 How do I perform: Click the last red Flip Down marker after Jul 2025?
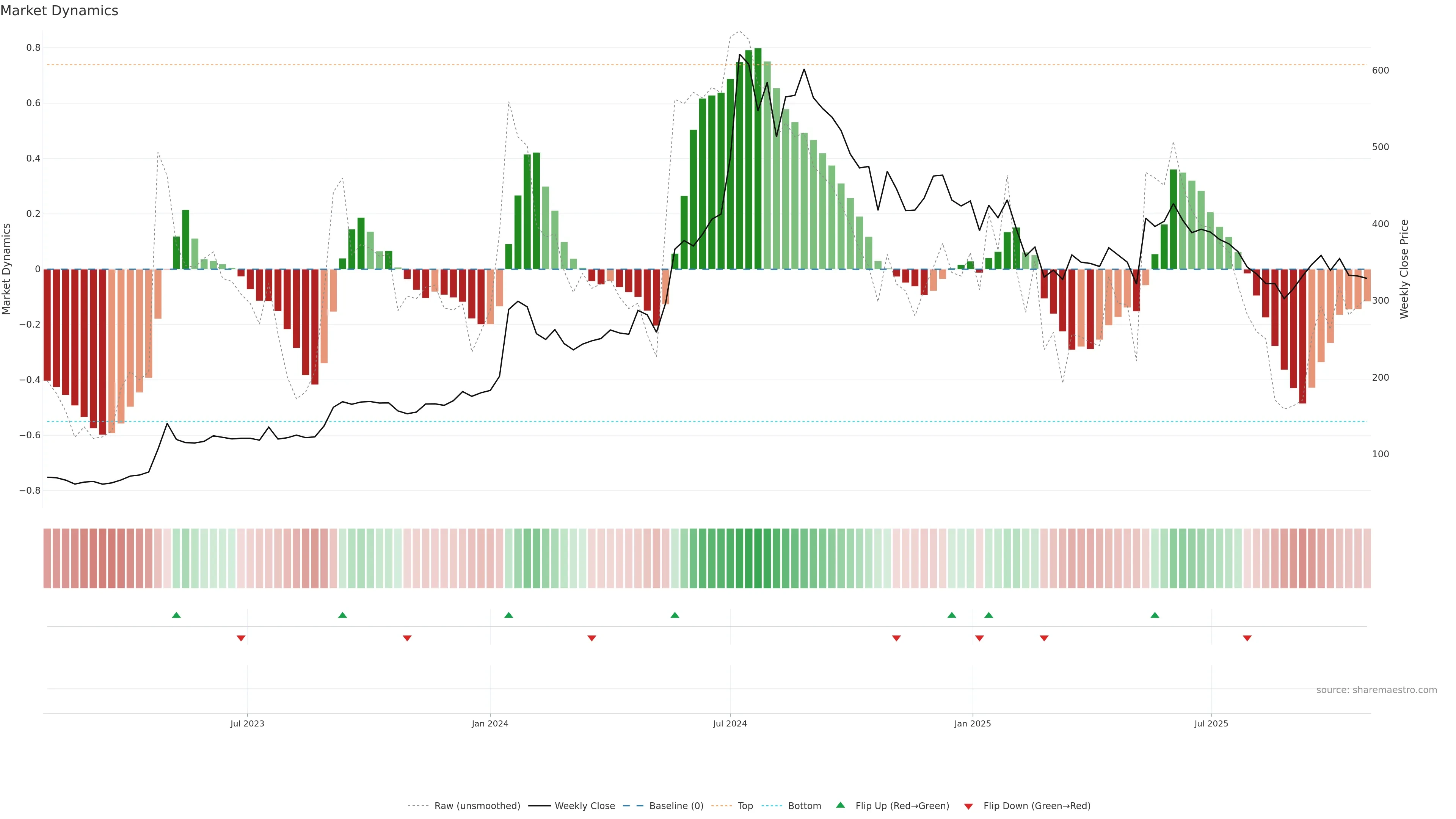pyautogui.click(x=1247, y=638)
